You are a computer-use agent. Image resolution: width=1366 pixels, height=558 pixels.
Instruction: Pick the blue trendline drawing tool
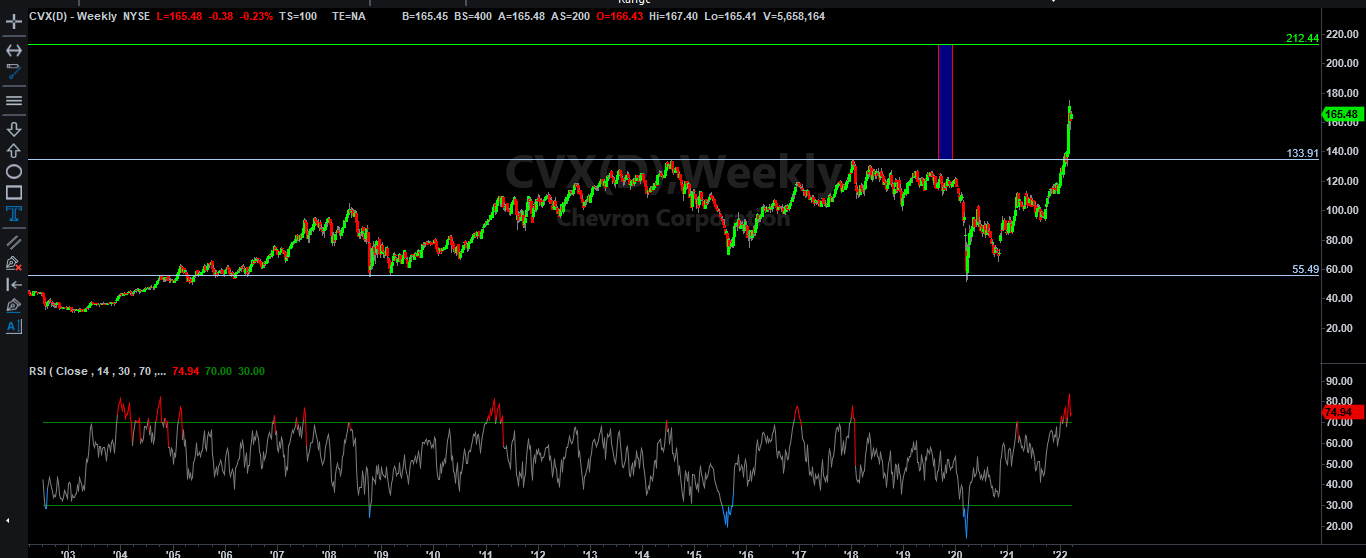(14, 71)
